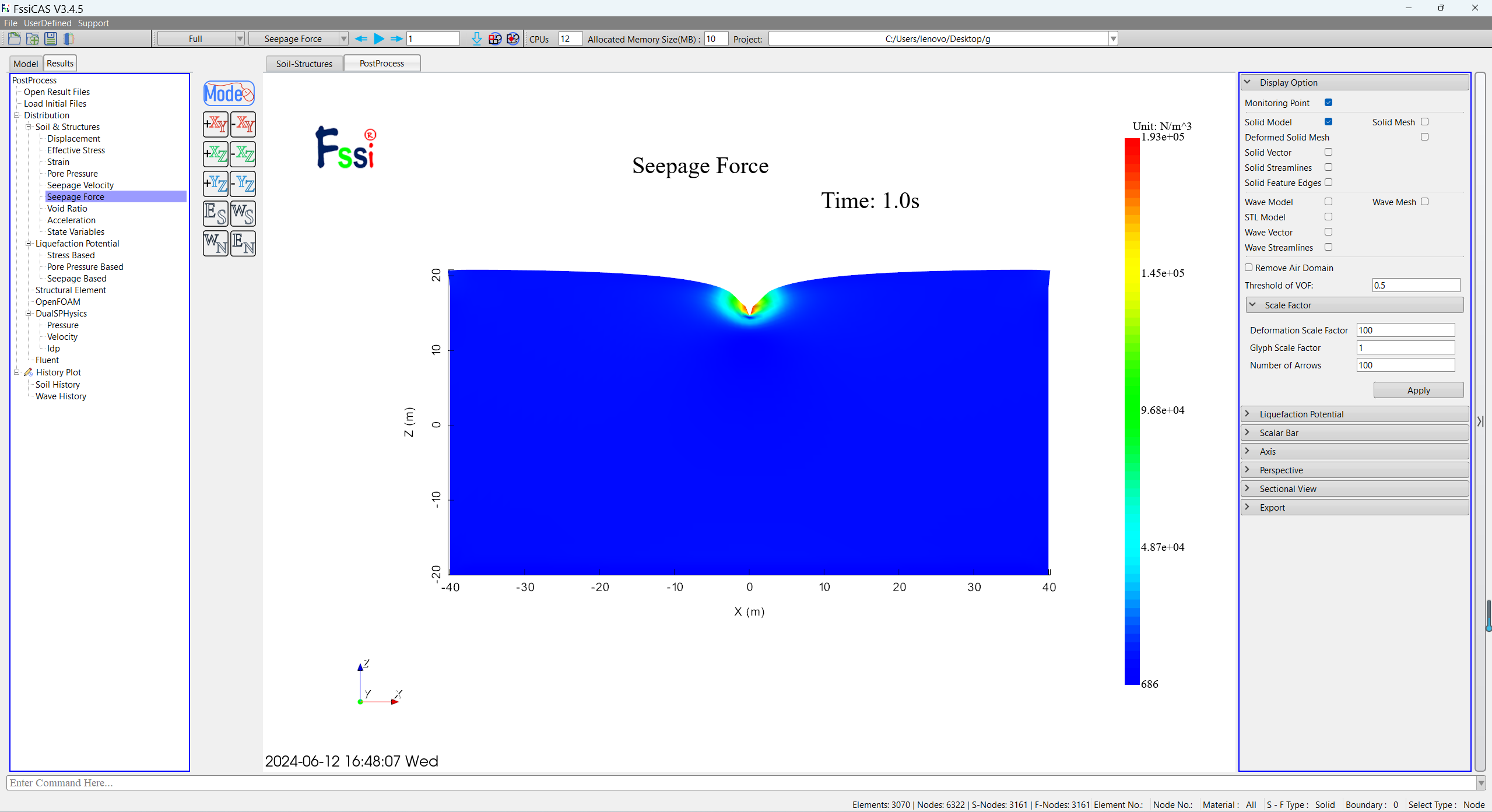Open the Project path dropdown arrow

[x=1113, y=39]
